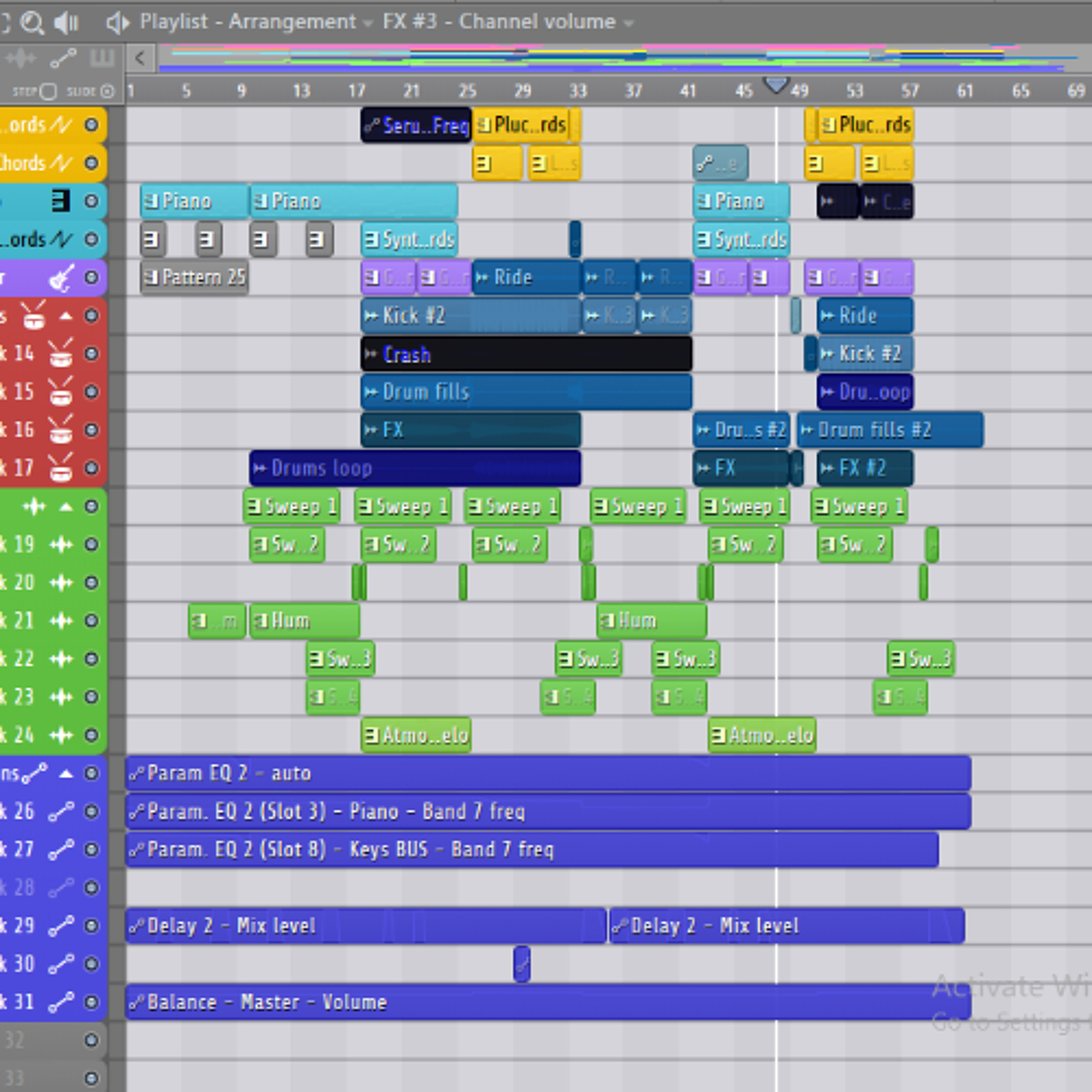Screen dimensions: 1092x1092
Task: Click the drum icon on Track 14
Action: click(x=61, y=354)
